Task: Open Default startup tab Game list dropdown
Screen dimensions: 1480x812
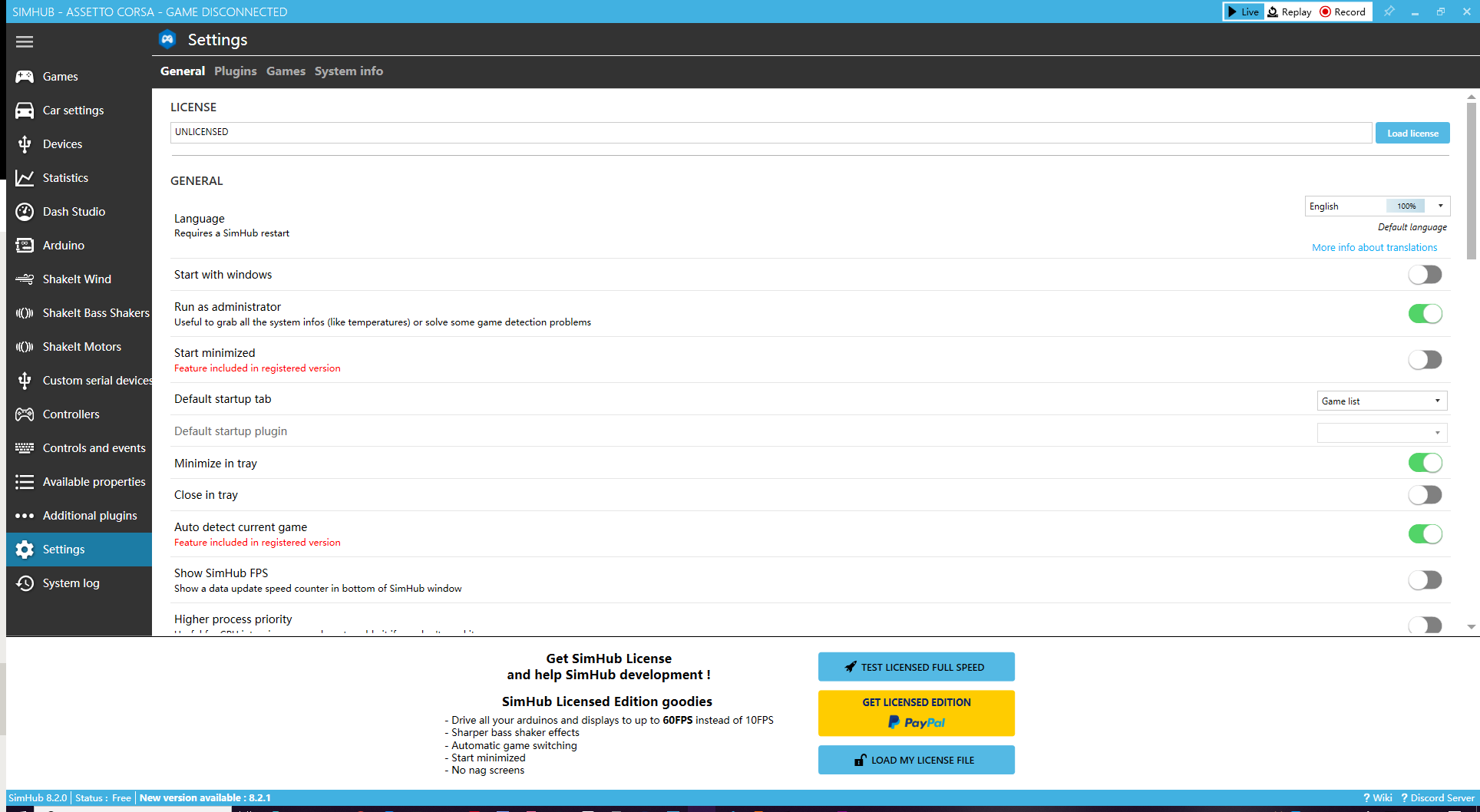Action: point(1382,401)
